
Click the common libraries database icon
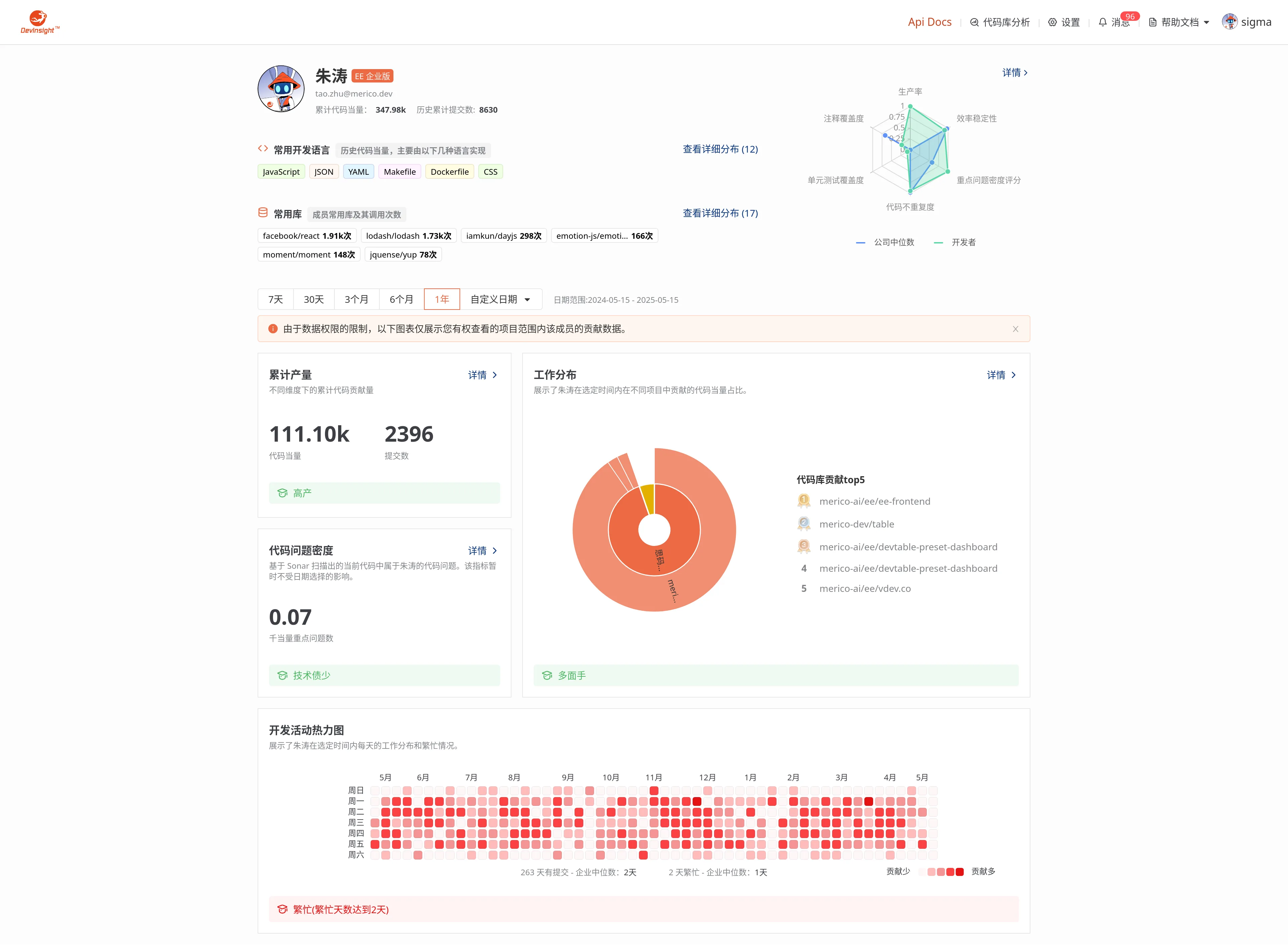coord(263,213)
